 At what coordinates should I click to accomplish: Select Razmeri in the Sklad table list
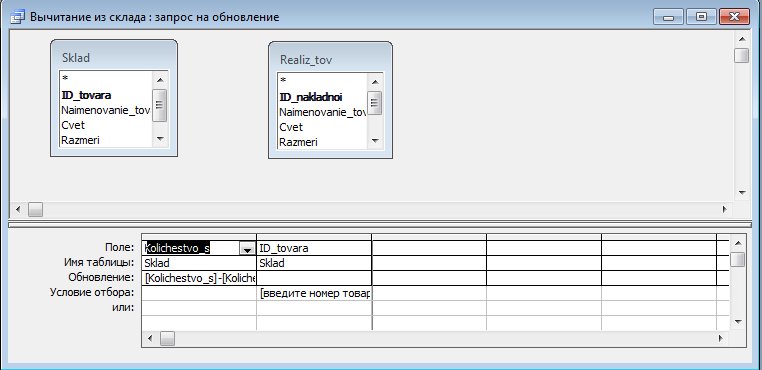point(80,141)
